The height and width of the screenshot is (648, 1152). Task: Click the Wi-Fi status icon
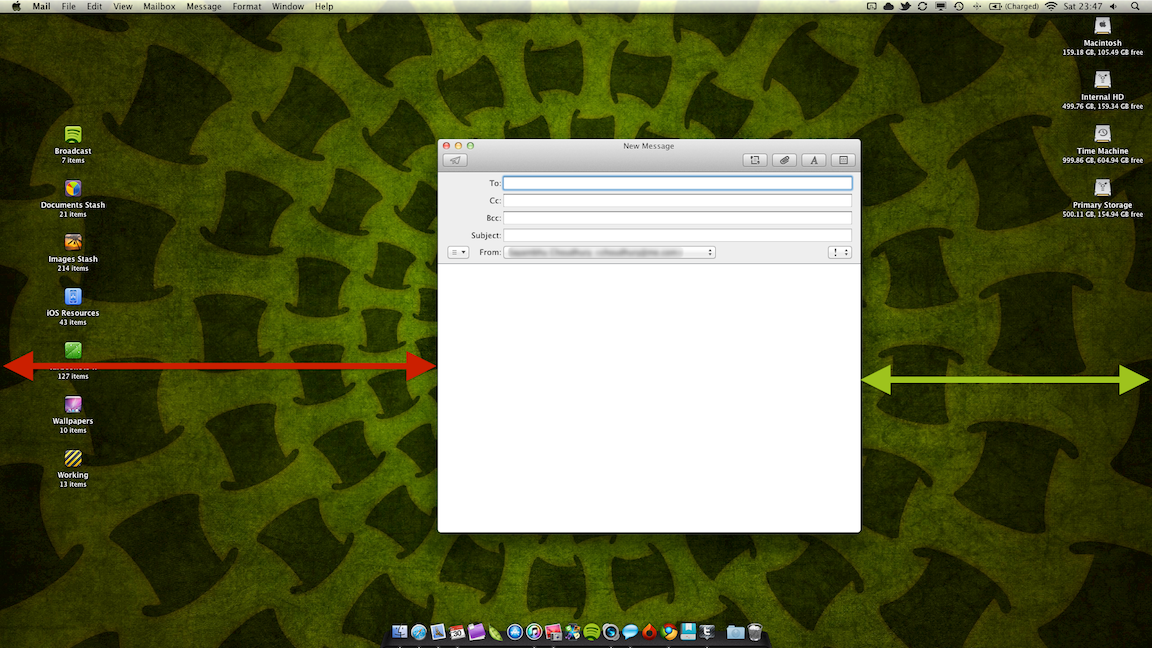click(x=1051, y=7)
